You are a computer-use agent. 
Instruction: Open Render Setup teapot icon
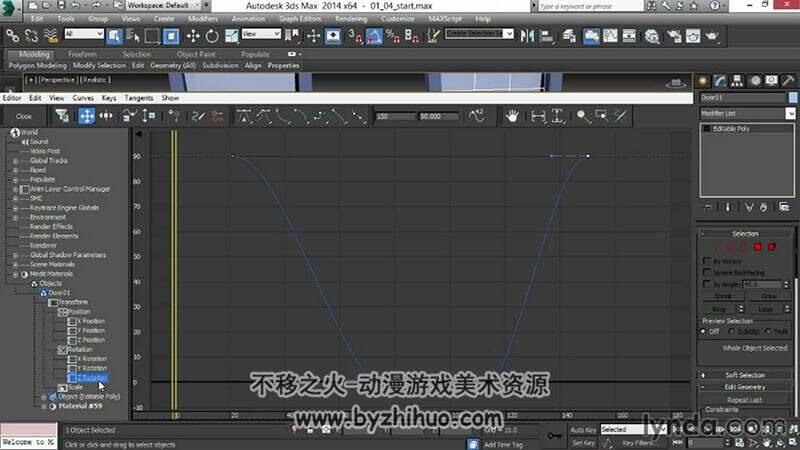point(673,35)
